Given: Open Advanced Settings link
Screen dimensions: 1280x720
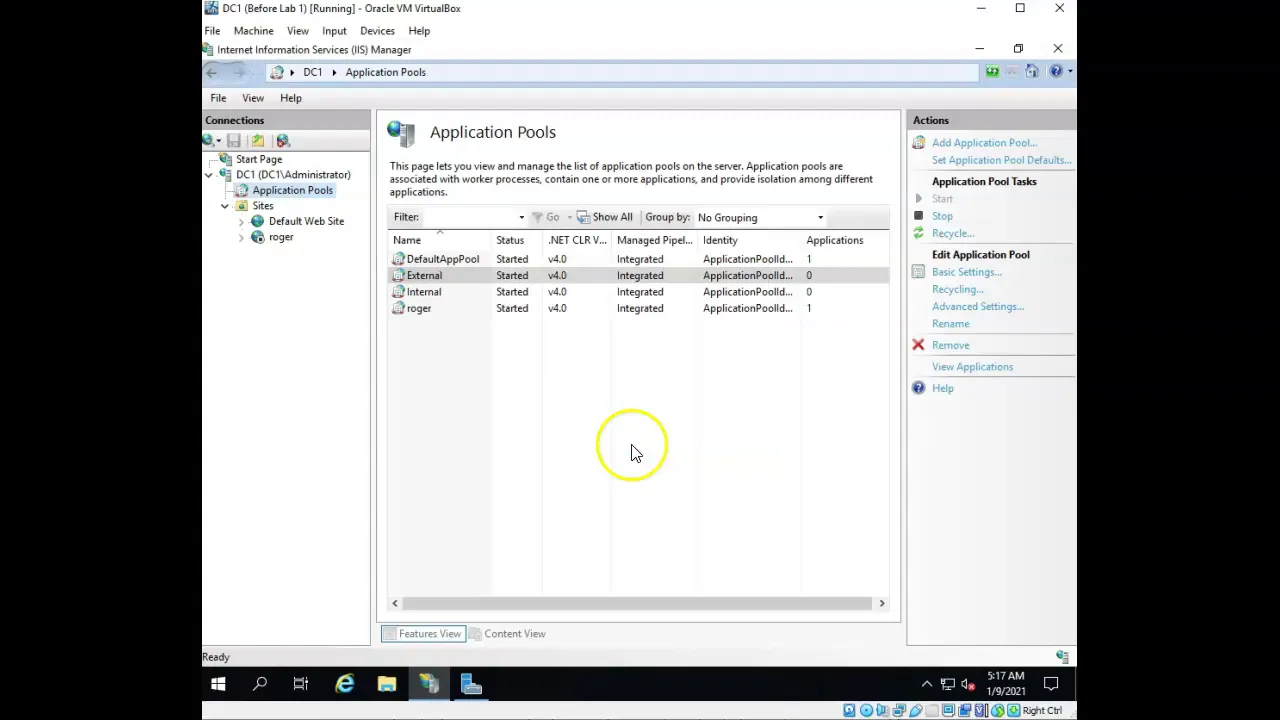Looking at the screenshot, I should [x=977, y=306].
